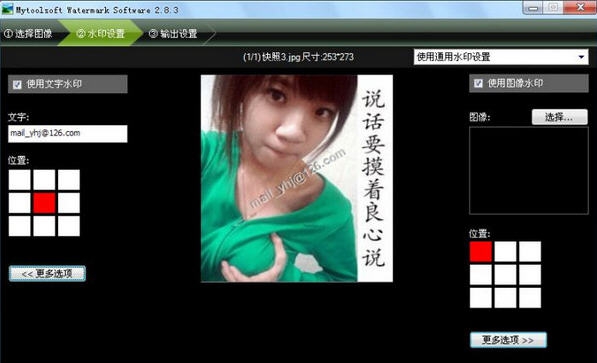
Task: Select middle-right image watermark position
Action: [x=530, y=275]
